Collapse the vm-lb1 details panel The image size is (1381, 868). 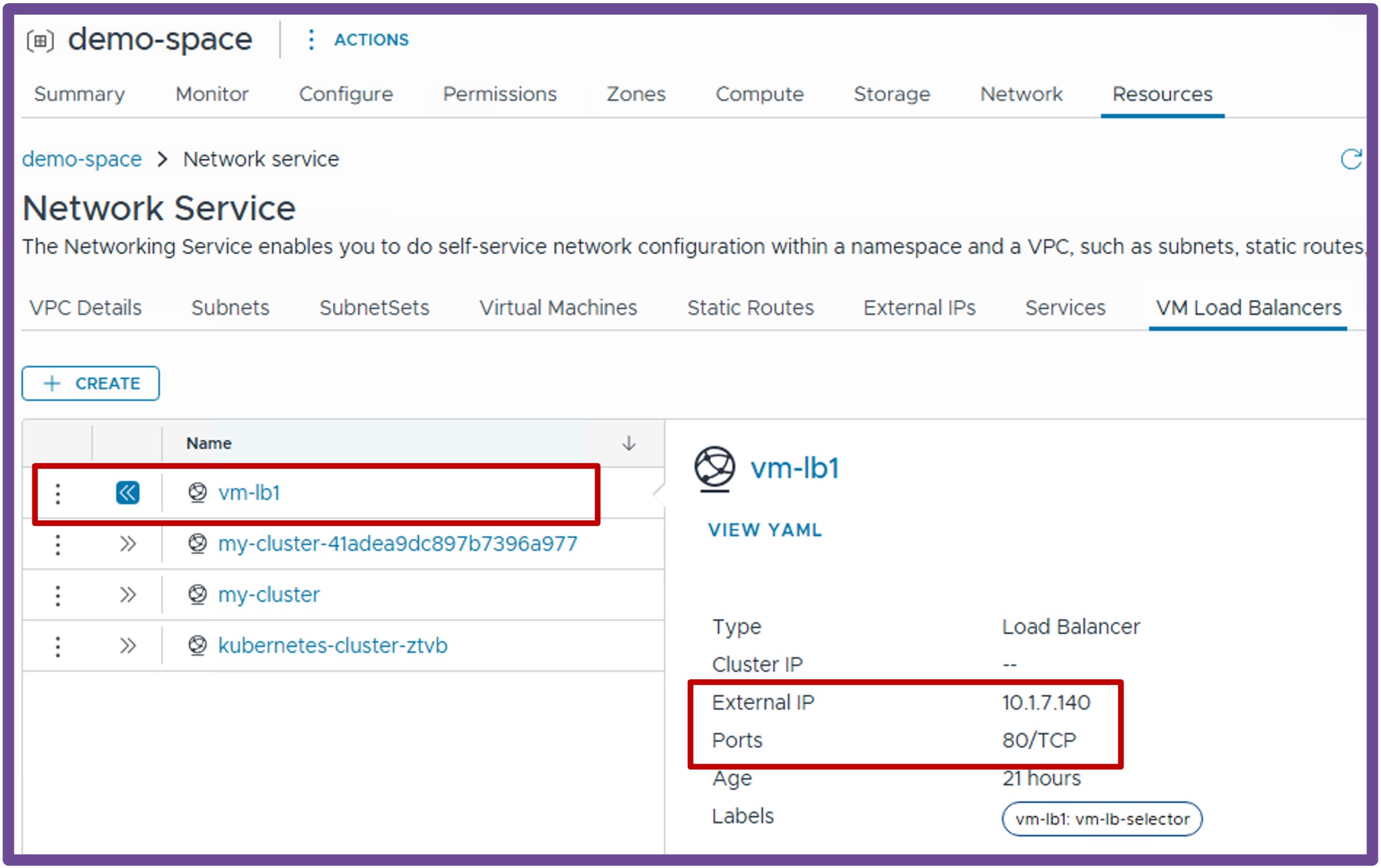coord(128,493)
